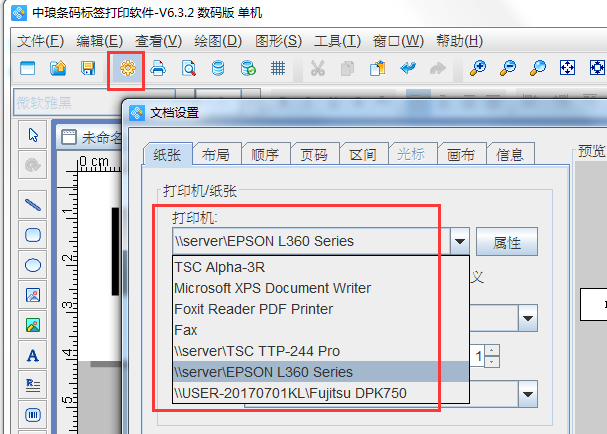Switch to the 布局 tab

coord(215,154)
